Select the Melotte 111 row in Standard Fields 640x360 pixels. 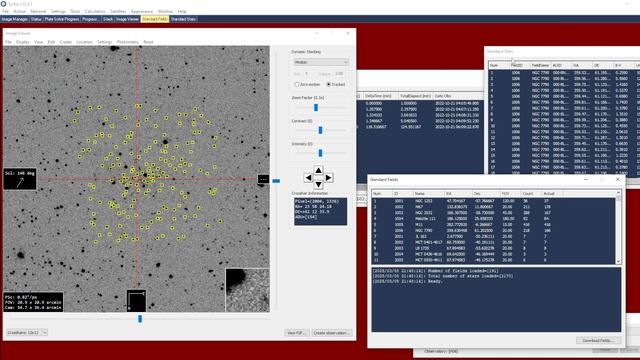coord(494,219)
